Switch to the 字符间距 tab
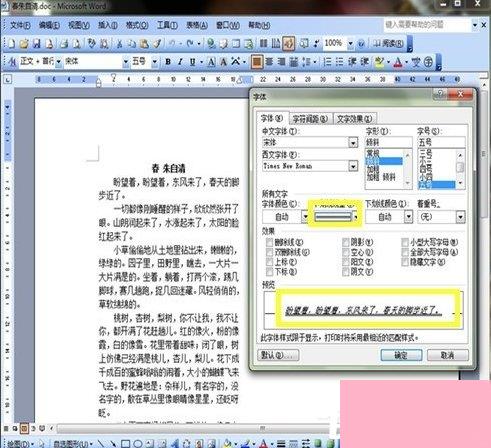The width and height of the screenshot is (491, 448). click(x=310, y=119)
